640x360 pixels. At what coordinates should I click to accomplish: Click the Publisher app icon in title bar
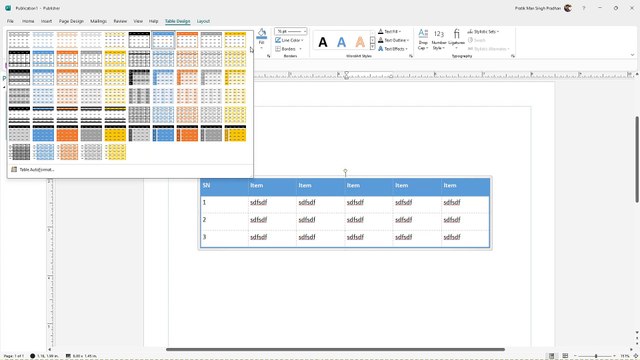pos(8,8)
